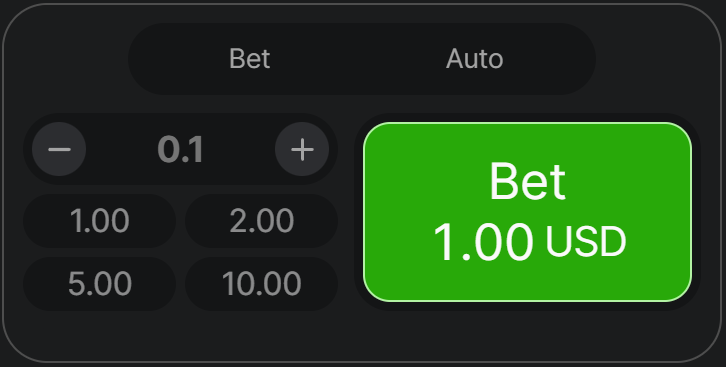Set bet amount to 10.00

click(262, 284)
